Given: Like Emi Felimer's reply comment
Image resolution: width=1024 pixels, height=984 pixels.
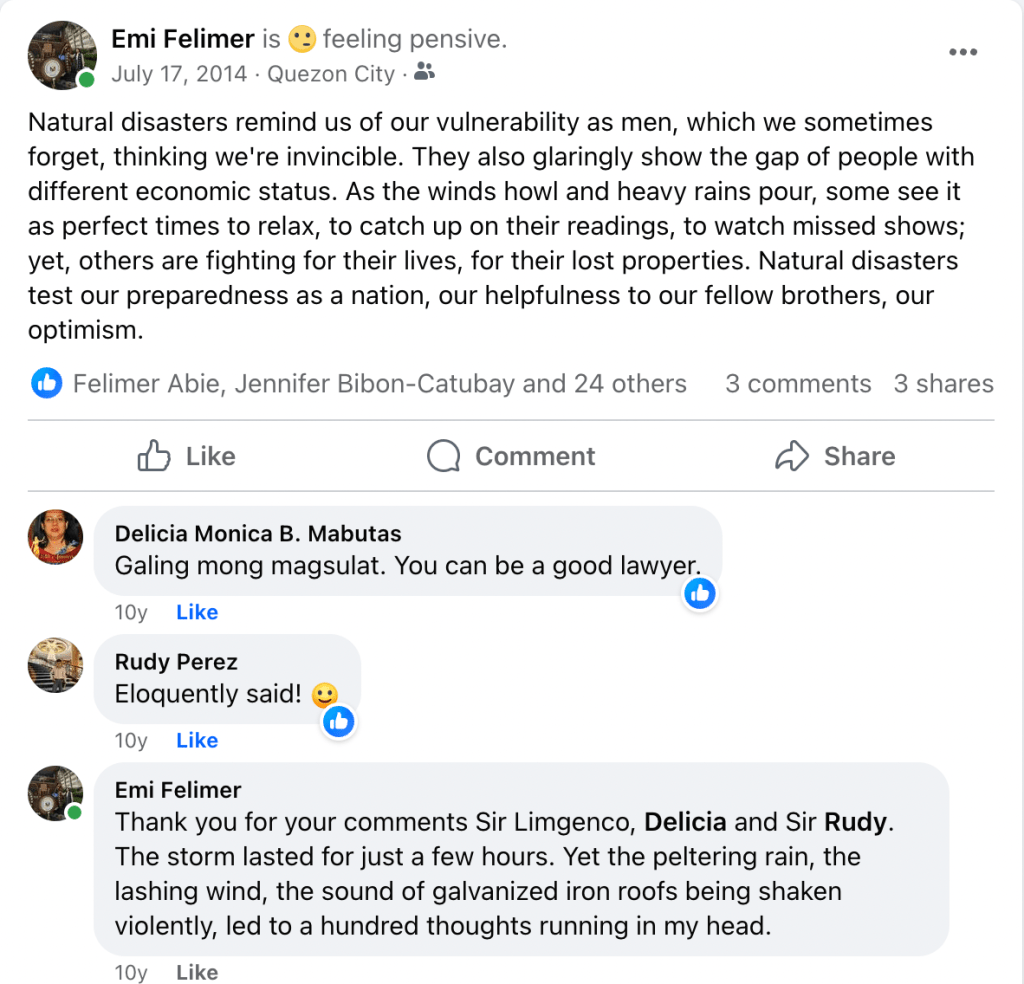Looking at the screenshot, I should [197, 972].
